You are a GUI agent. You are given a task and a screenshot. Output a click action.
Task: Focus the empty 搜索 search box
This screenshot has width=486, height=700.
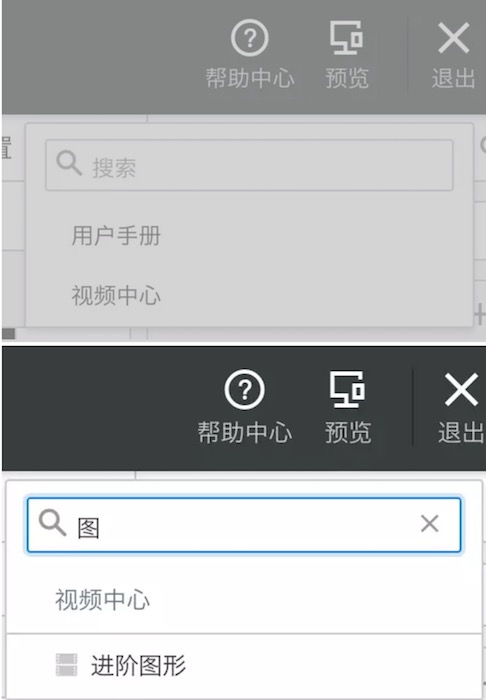click(x=249, y=165)
